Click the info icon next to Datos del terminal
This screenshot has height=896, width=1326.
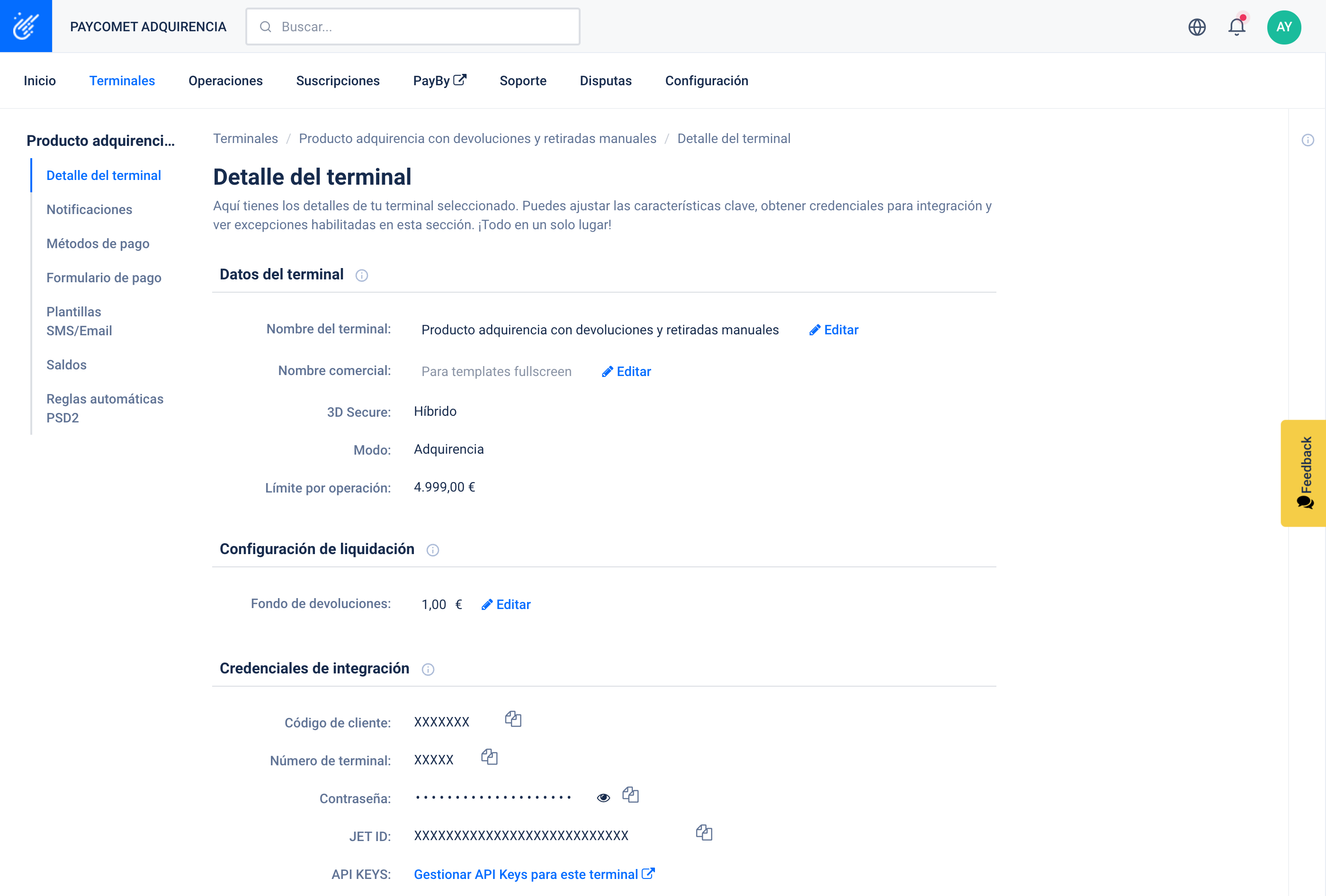[x=362, y=276]
